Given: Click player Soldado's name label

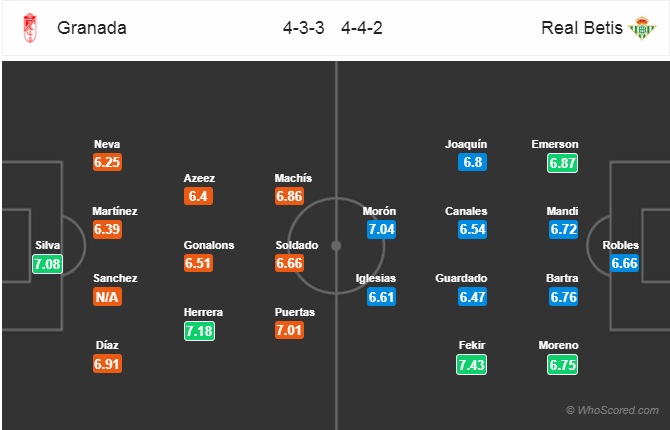Looking at the screenshot, I should point(296,245).
